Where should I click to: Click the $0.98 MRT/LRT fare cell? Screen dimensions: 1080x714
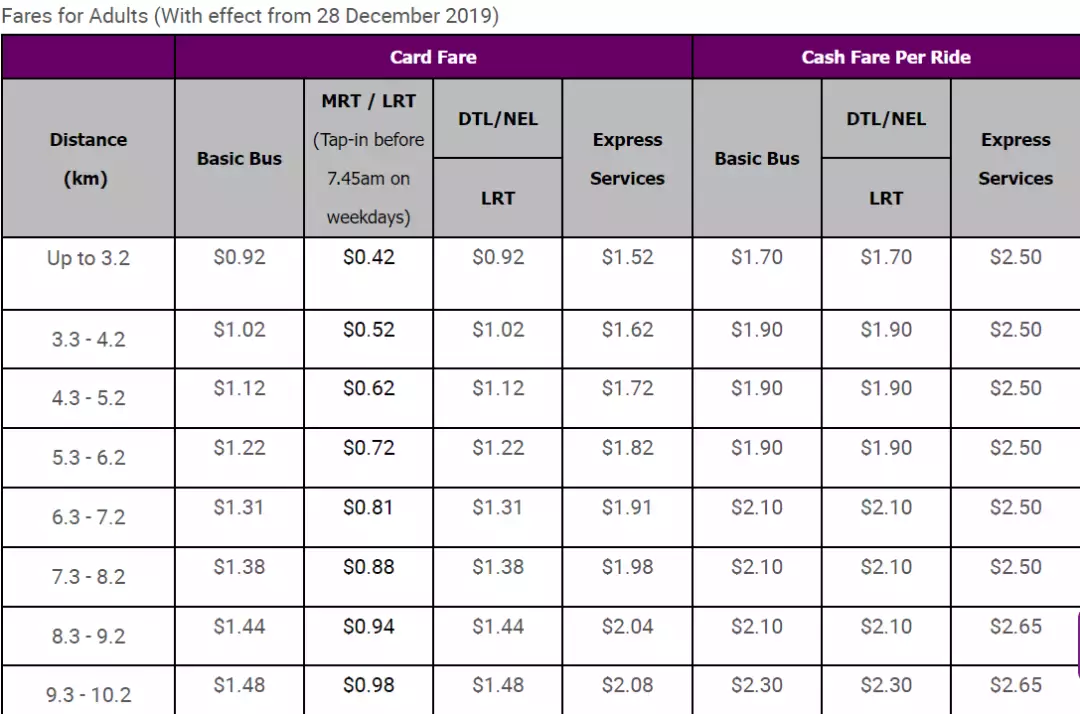pyautogui.click(x=368, y=686)
